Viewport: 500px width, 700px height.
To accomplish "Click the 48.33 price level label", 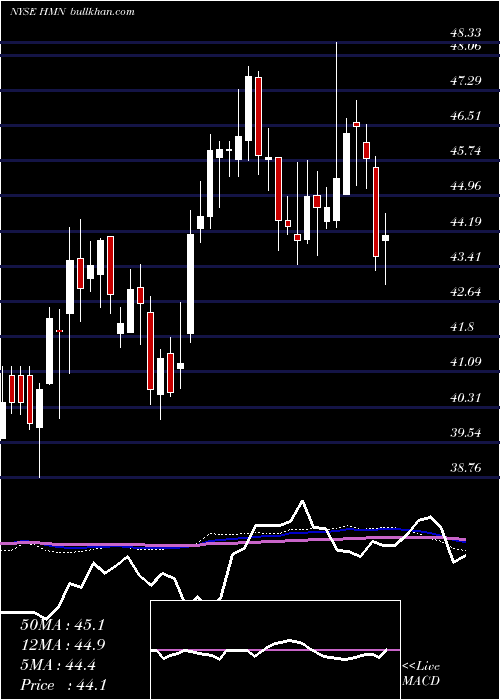I will [466, 33].
